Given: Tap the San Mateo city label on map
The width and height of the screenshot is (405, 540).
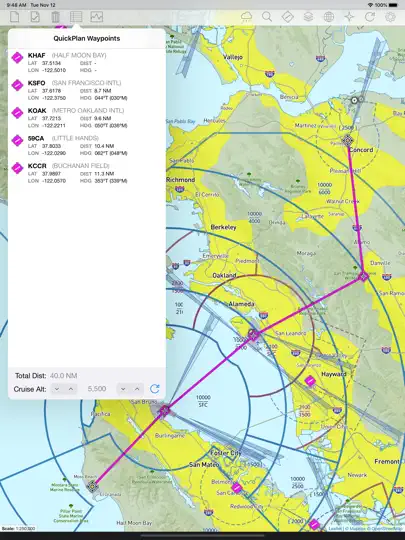Looking at the screenshot, I should (x=204, y=465).
